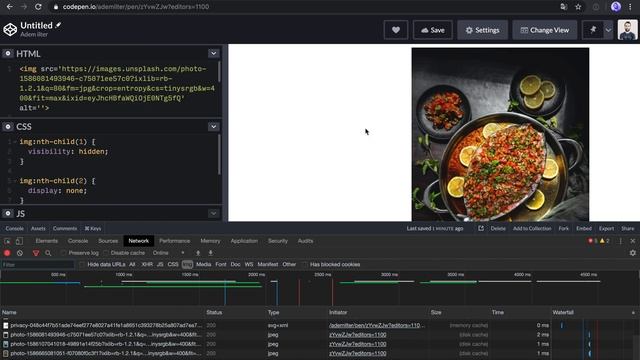Go forward in browser
The width and height of the screenshot is (640, 360).
tap(24, 7)
